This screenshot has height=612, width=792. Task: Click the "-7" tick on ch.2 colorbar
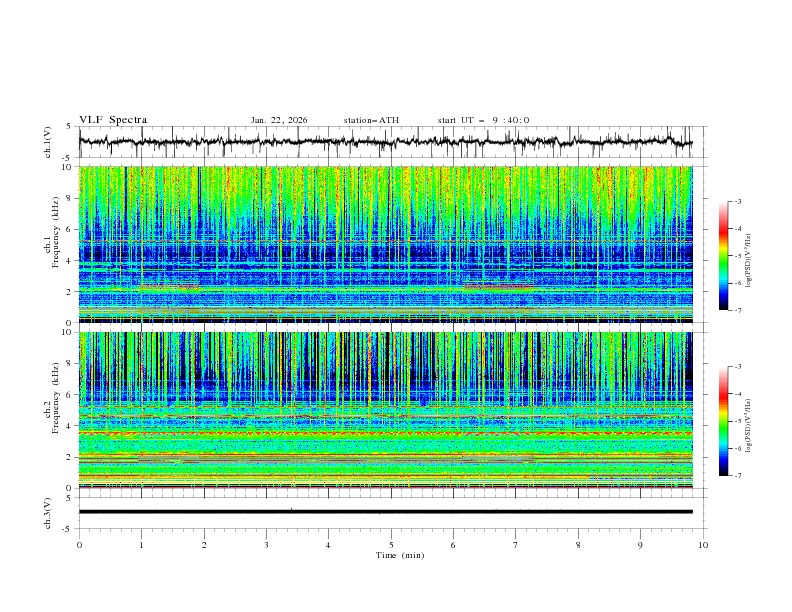point(737,475)
